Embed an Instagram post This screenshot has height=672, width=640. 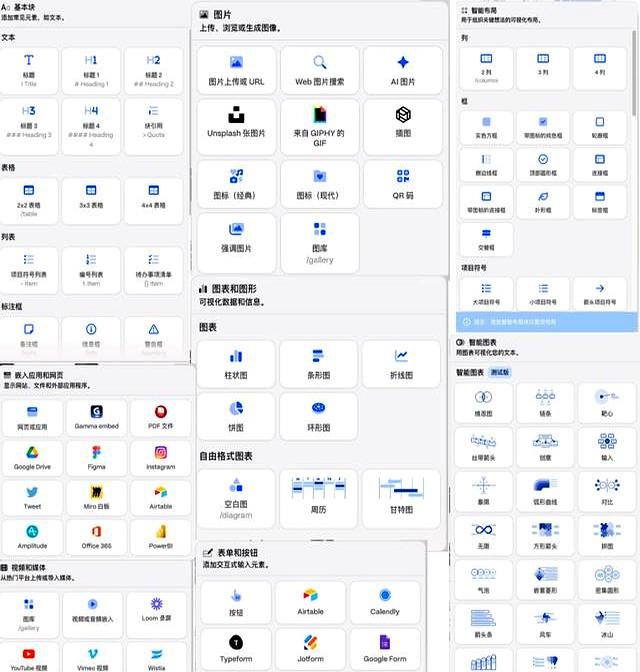pyautogui.click(x=161, y=459)
